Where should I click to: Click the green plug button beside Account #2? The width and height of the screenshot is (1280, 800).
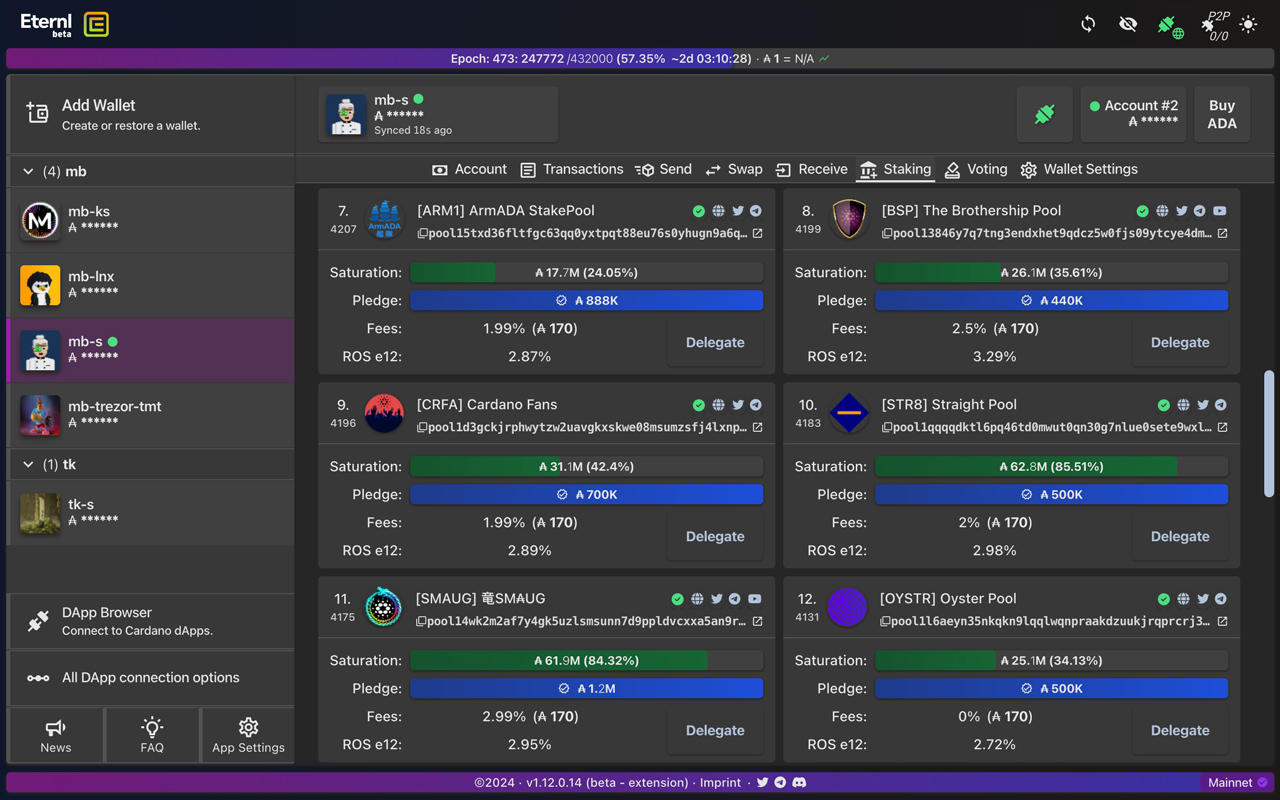click(x=1045, y=114)
